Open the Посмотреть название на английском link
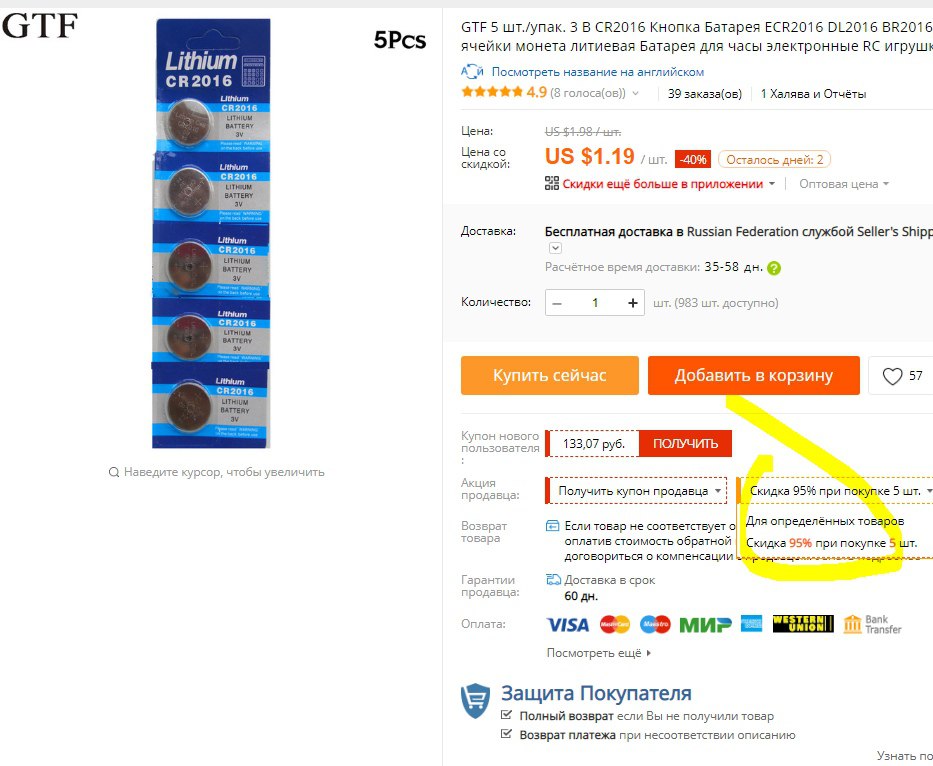This screenshot has height=766, width=933. 597,72
